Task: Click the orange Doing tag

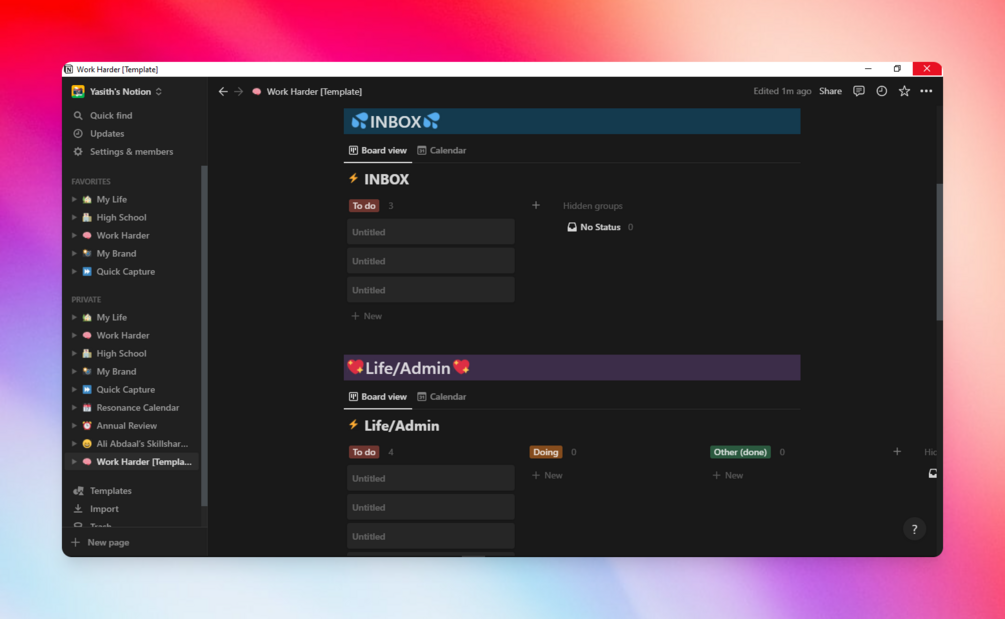Action: pos(545,452)
